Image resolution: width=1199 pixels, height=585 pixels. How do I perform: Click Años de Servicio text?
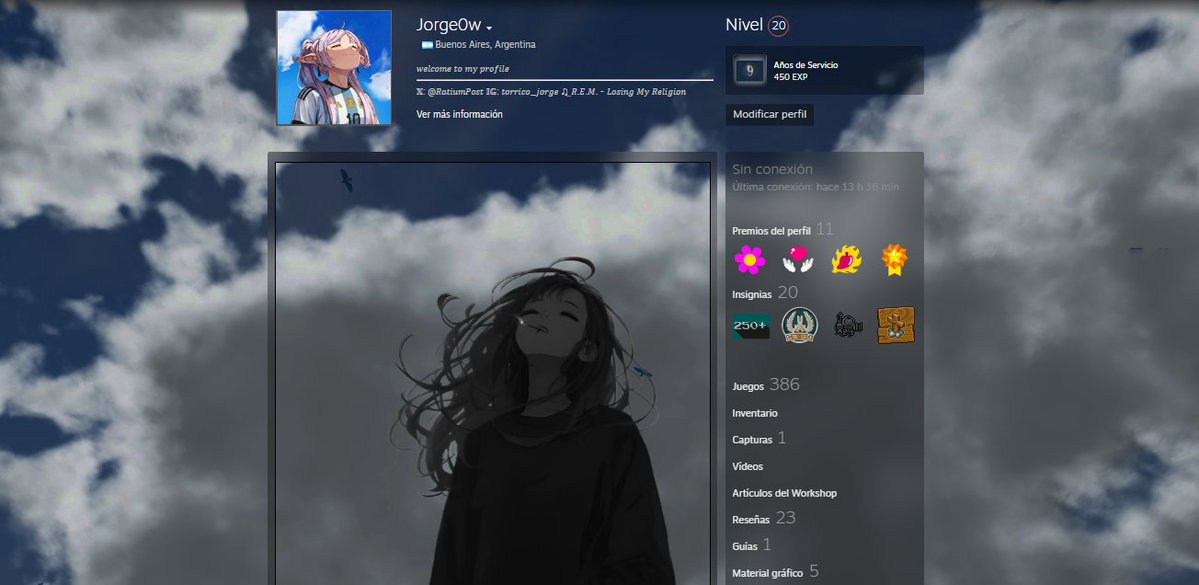(x=806, y=65)
